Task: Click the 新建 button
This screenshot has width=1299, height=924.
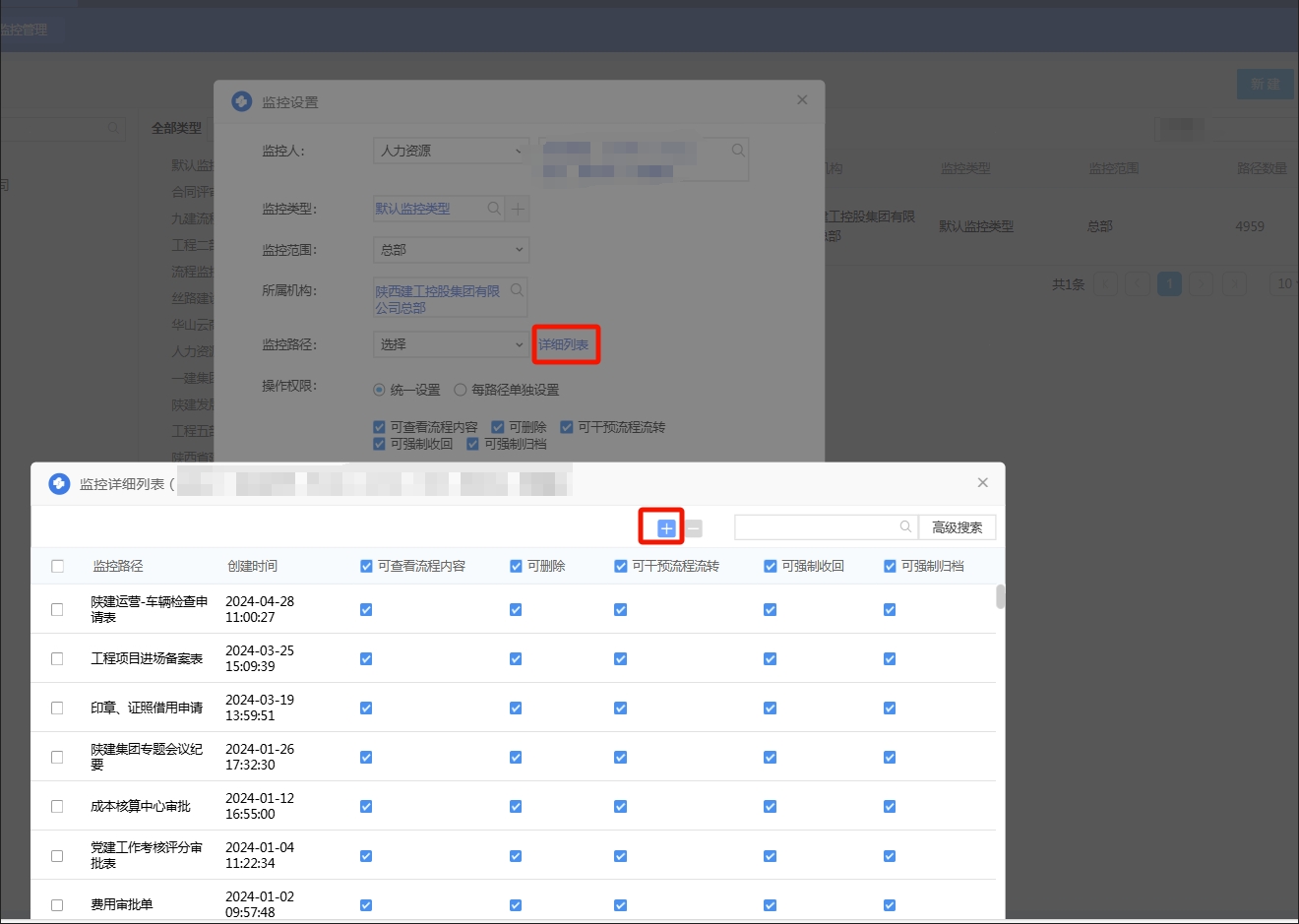Action: (1265, 84)
